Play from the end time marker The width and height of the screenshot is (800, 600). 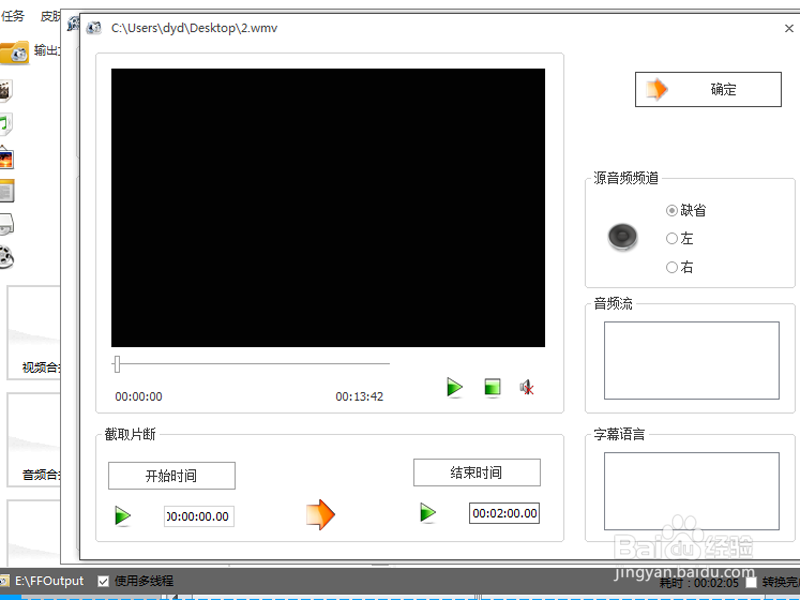[x=428, y=513]
